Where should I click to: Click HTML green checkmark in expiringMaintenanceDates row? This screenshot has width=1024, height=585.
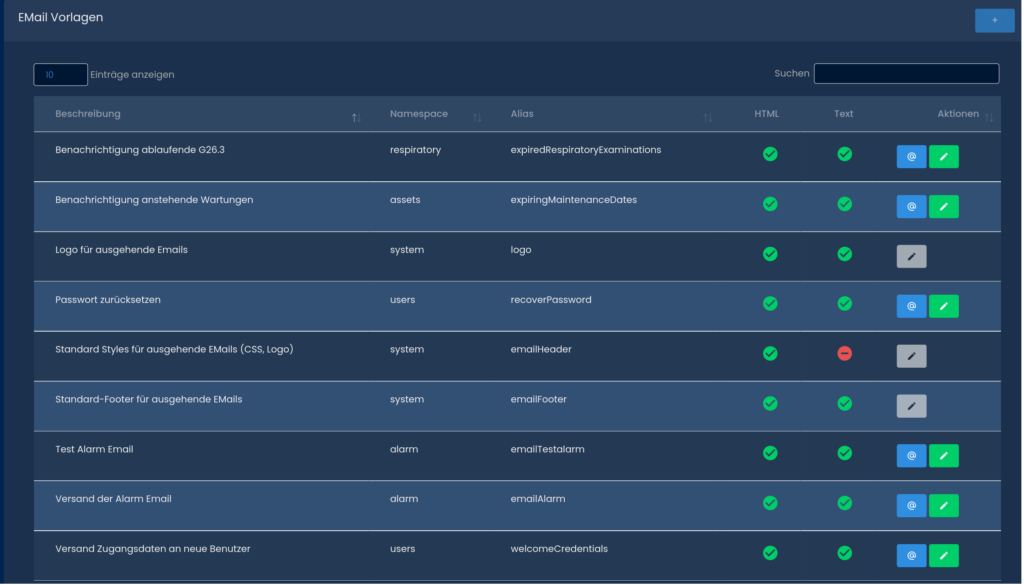(x=770, y=204)
